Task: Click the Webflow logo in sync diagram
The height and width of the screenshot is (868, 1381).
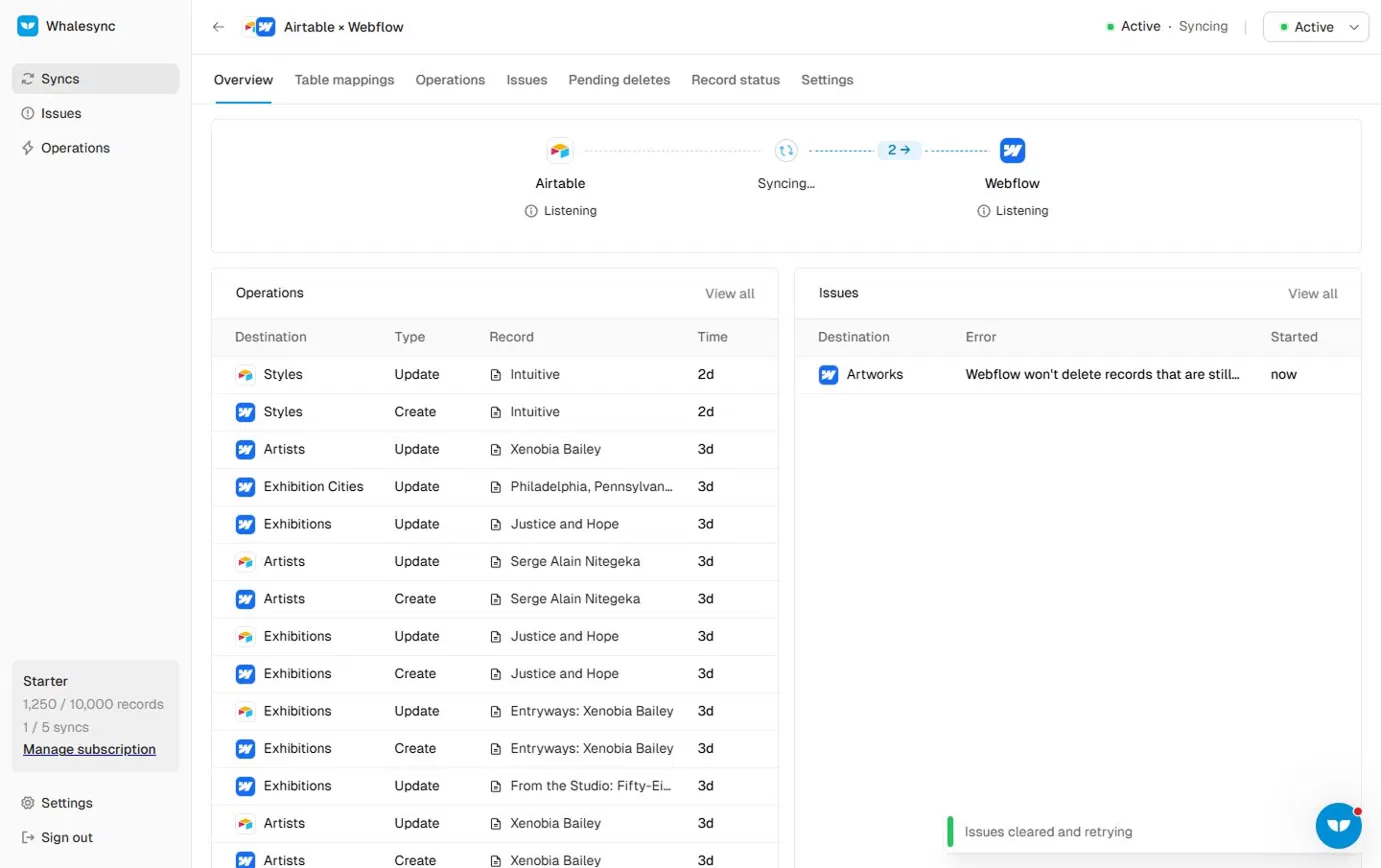Action: [x=1013, y=151]
